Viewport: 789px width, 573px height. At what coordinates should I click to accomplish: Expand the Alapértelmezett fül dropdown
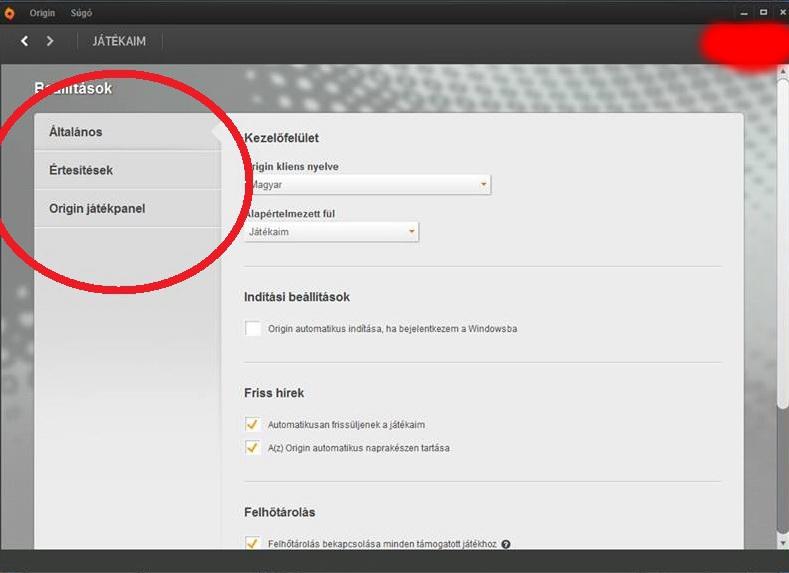pyautogui.click(x=331, y=232)
